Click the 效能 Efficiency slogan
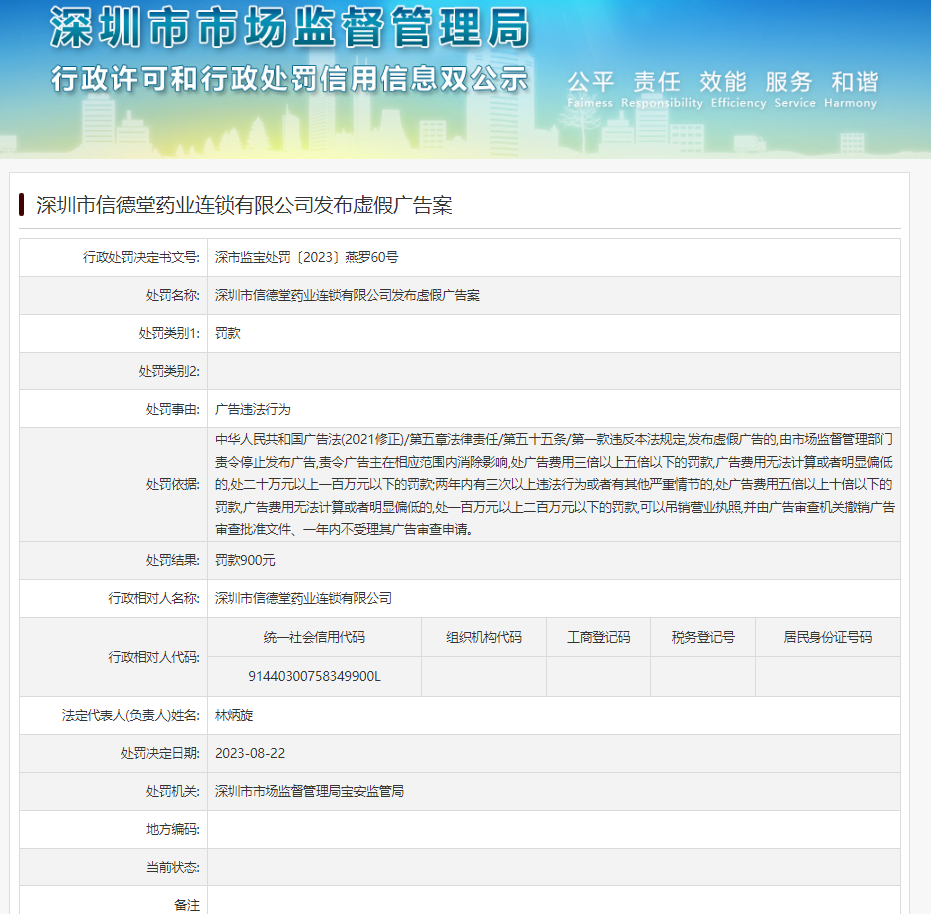Screen dimensions: 931x914 click(x=738, y=89)
